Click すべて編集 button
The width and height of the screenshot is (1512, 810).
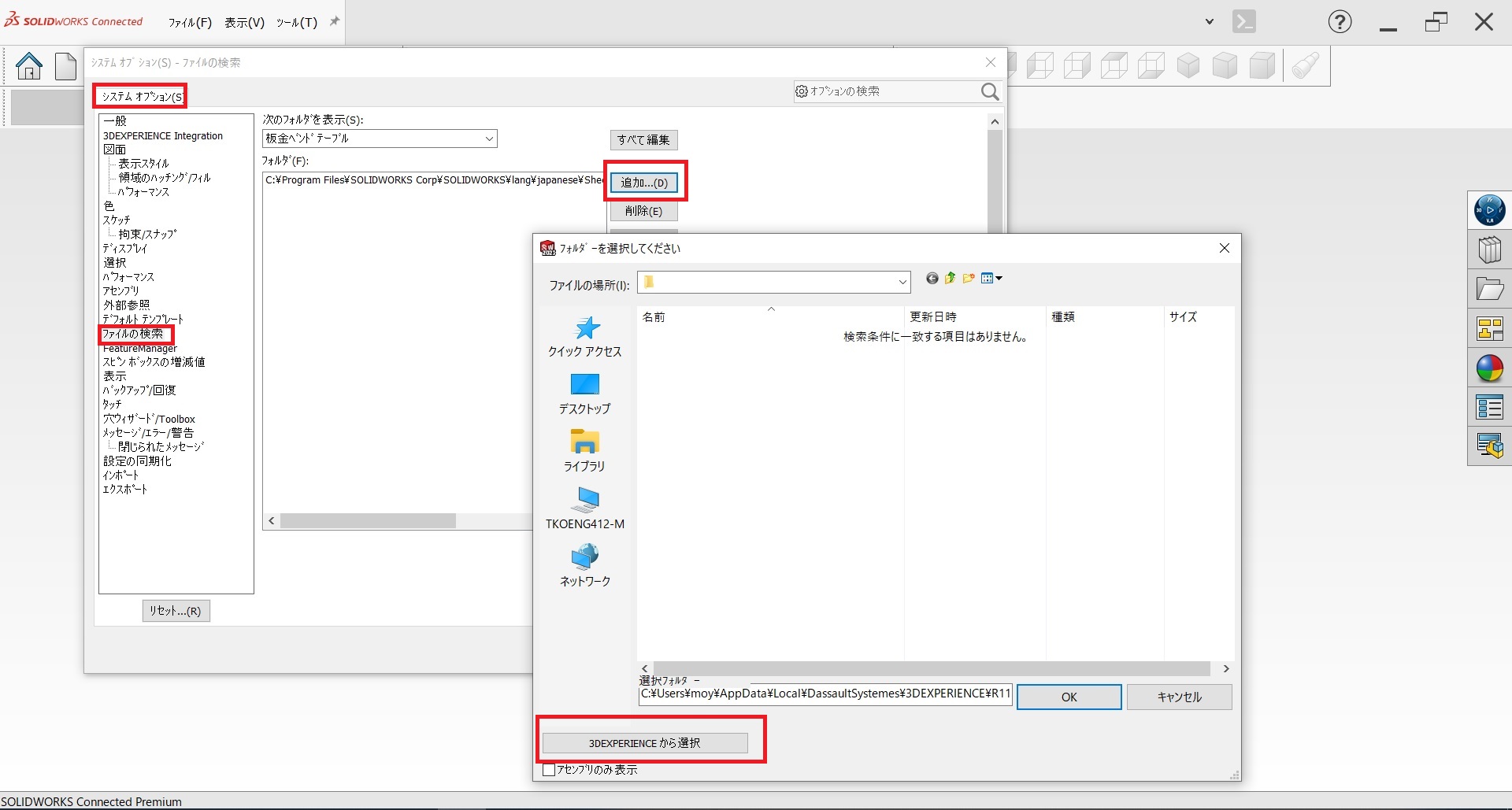point(643,139)
